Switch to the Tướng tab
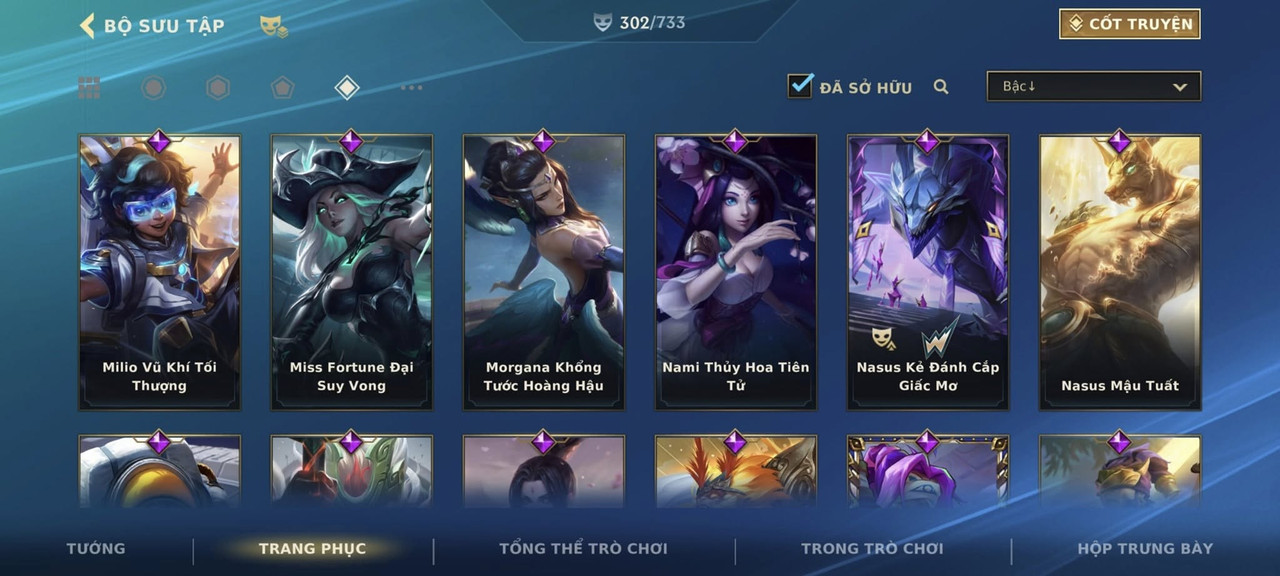Screen dimensions: 1280x576 [96, 548]
